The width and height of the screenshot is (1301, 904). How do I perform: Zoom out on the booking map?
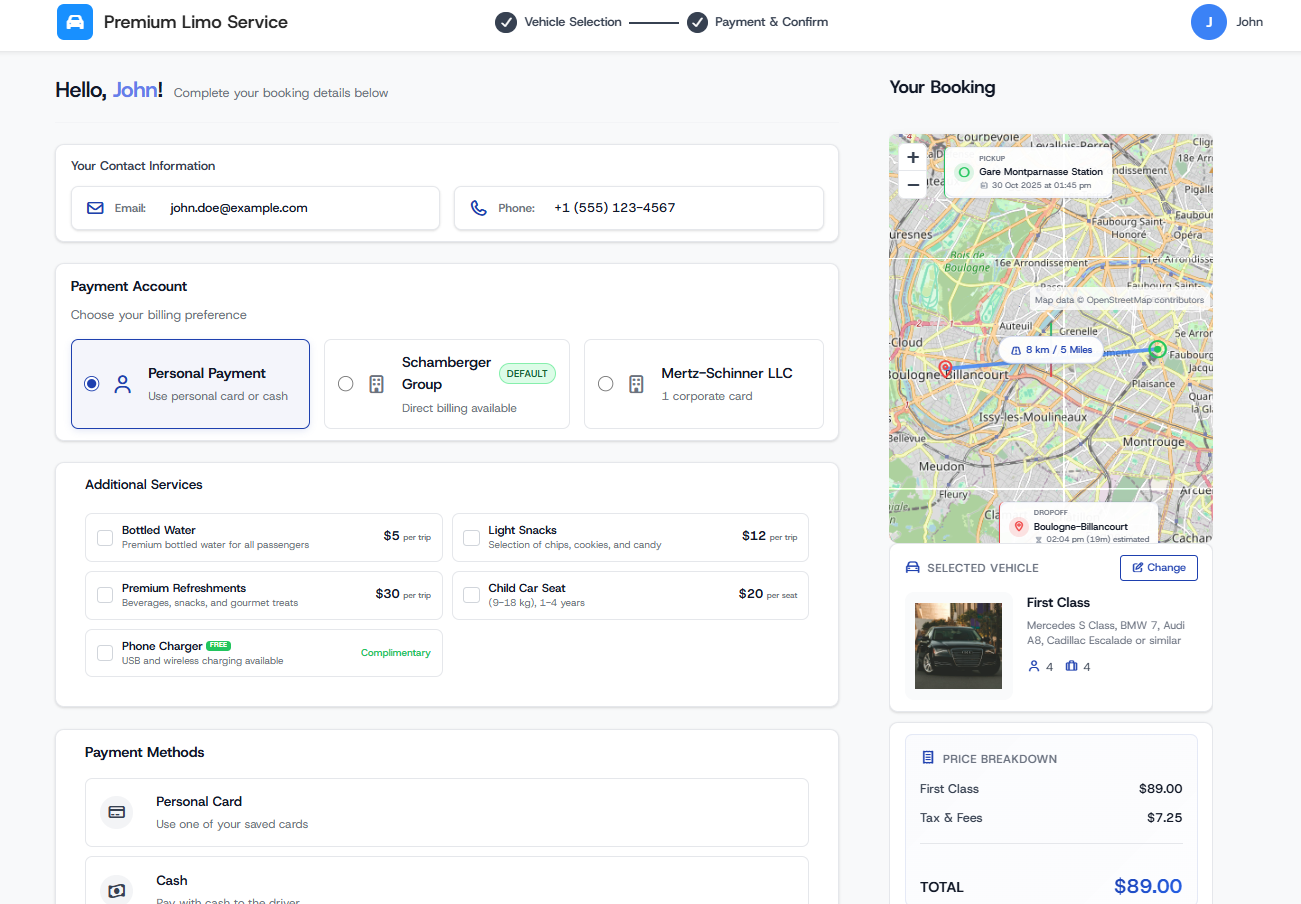(x=912, y=185)
